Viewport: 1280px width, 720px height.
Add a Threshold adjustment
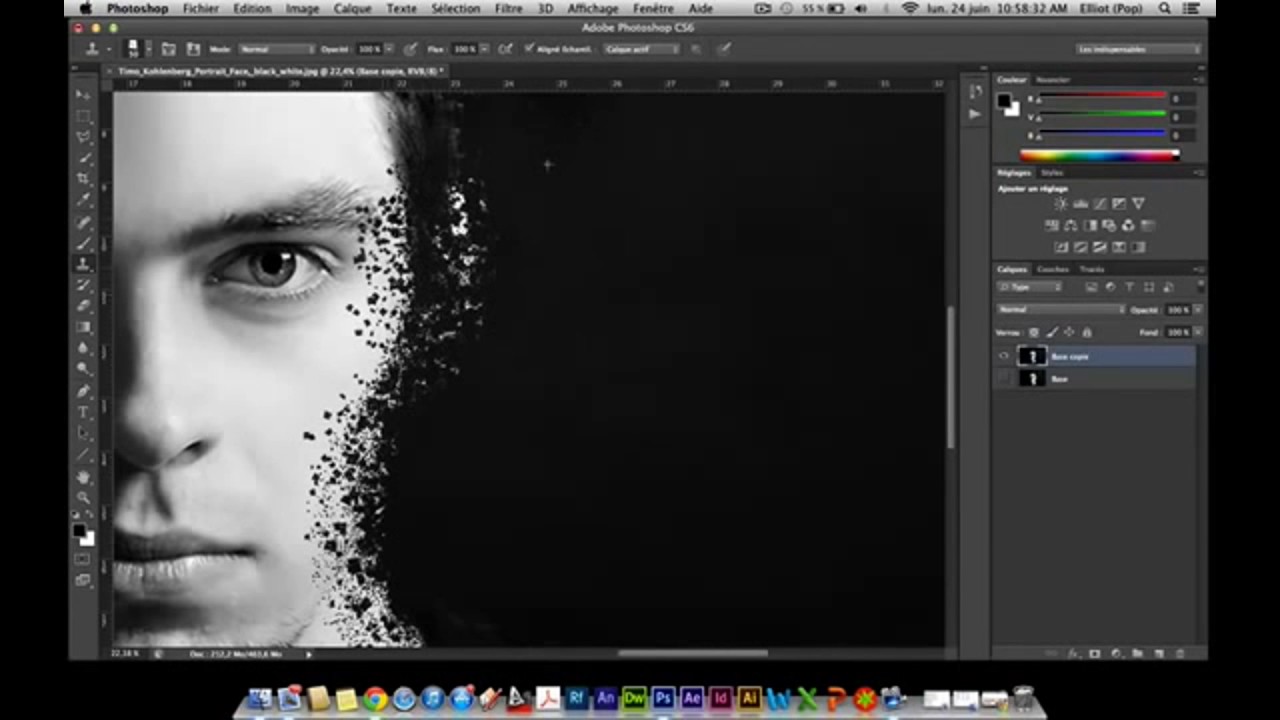1099,247
